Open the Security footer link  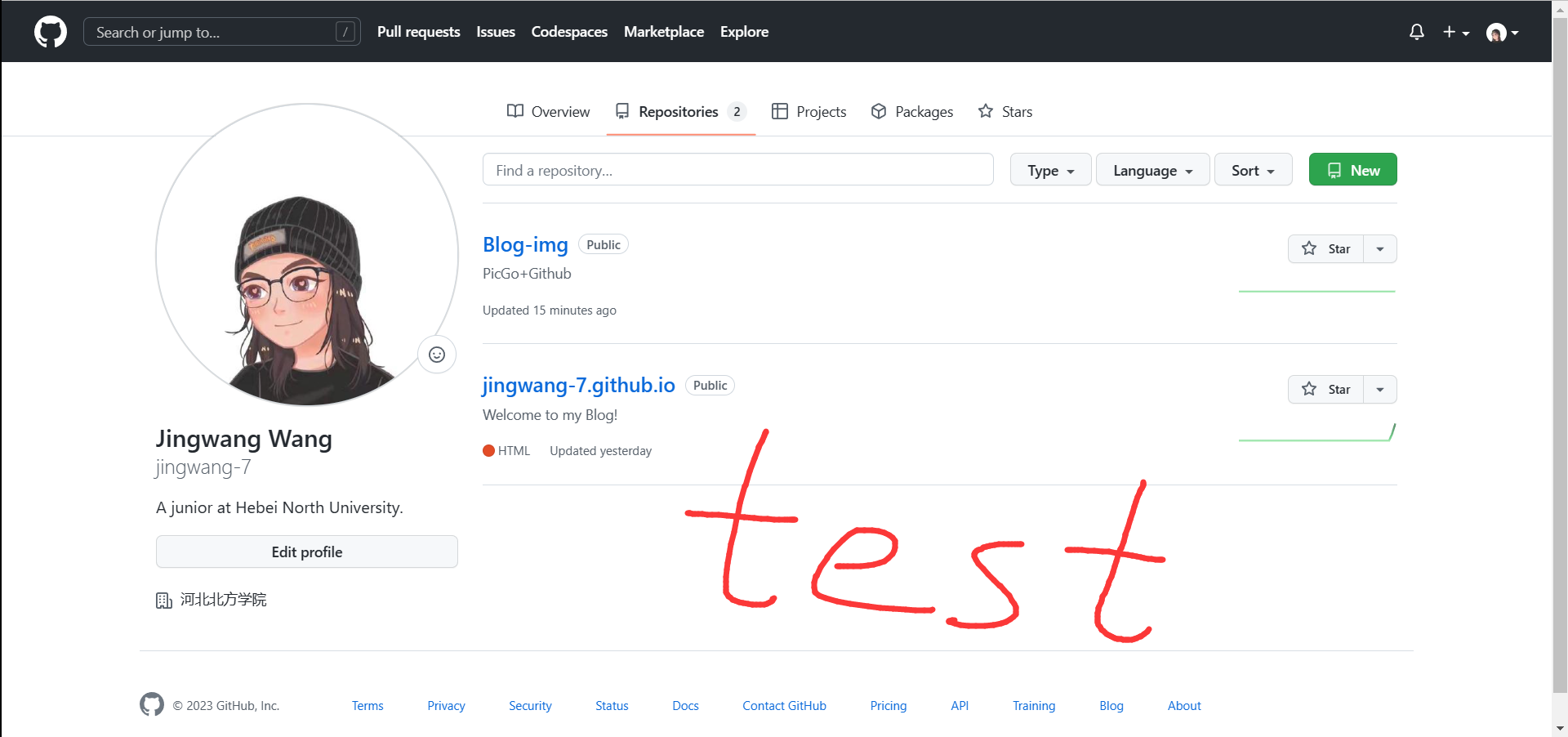click(x=530, y=706)
